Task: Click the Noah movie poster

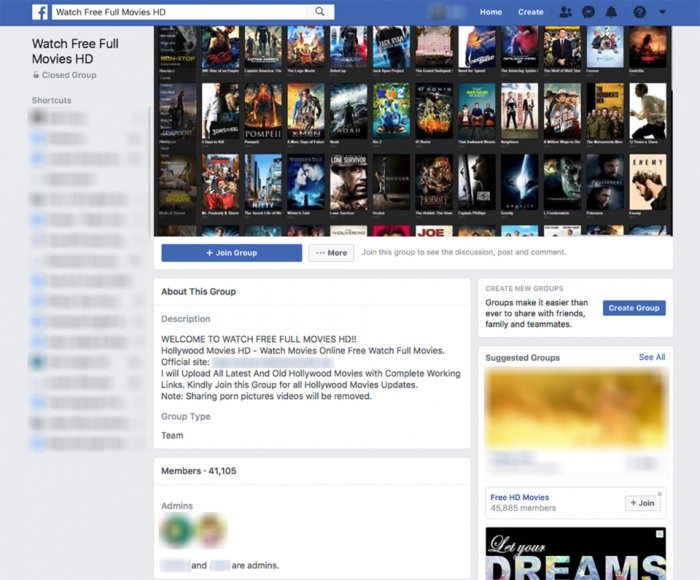Action: click(349, 111)
